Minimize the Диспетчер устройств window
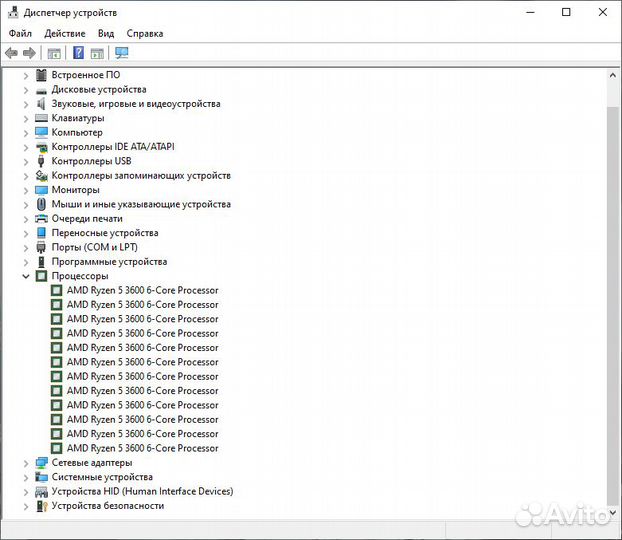Screen dimensions: 622x540 click(530, 12)
